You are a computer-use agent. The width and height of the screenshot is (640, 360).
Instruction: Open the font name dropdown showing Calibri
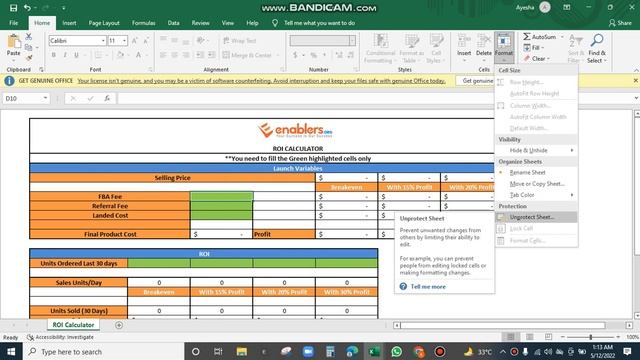point(103,40)
